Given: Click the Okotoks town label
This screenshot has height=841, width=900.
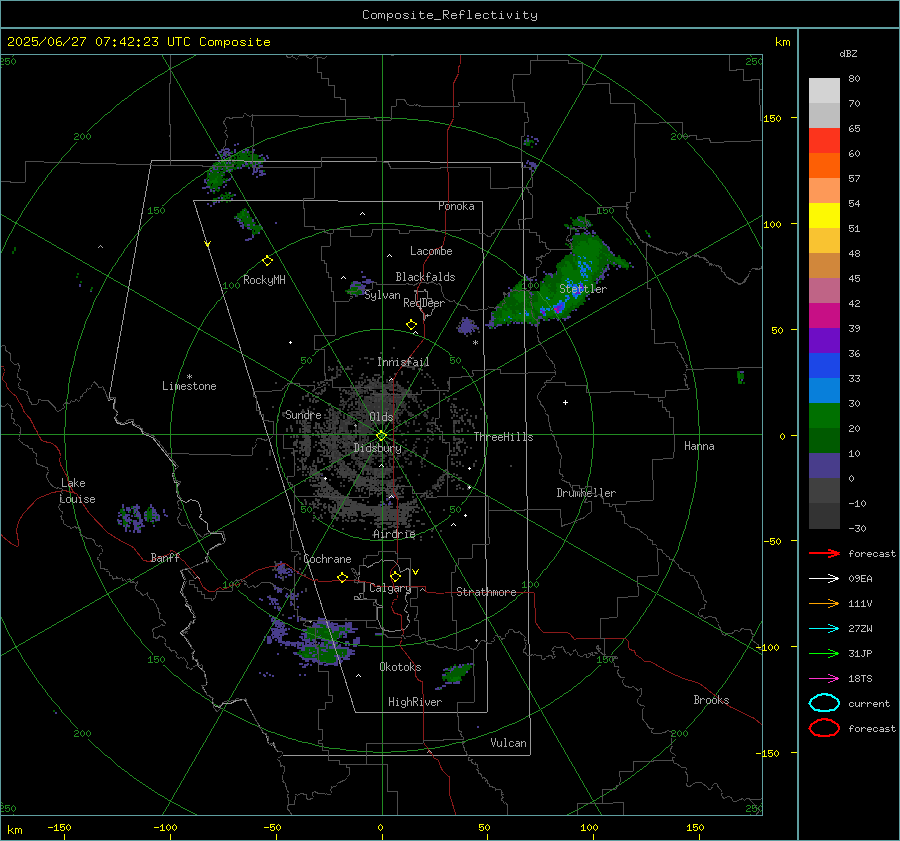Looking at the screenshot, I should coord(400,667).
